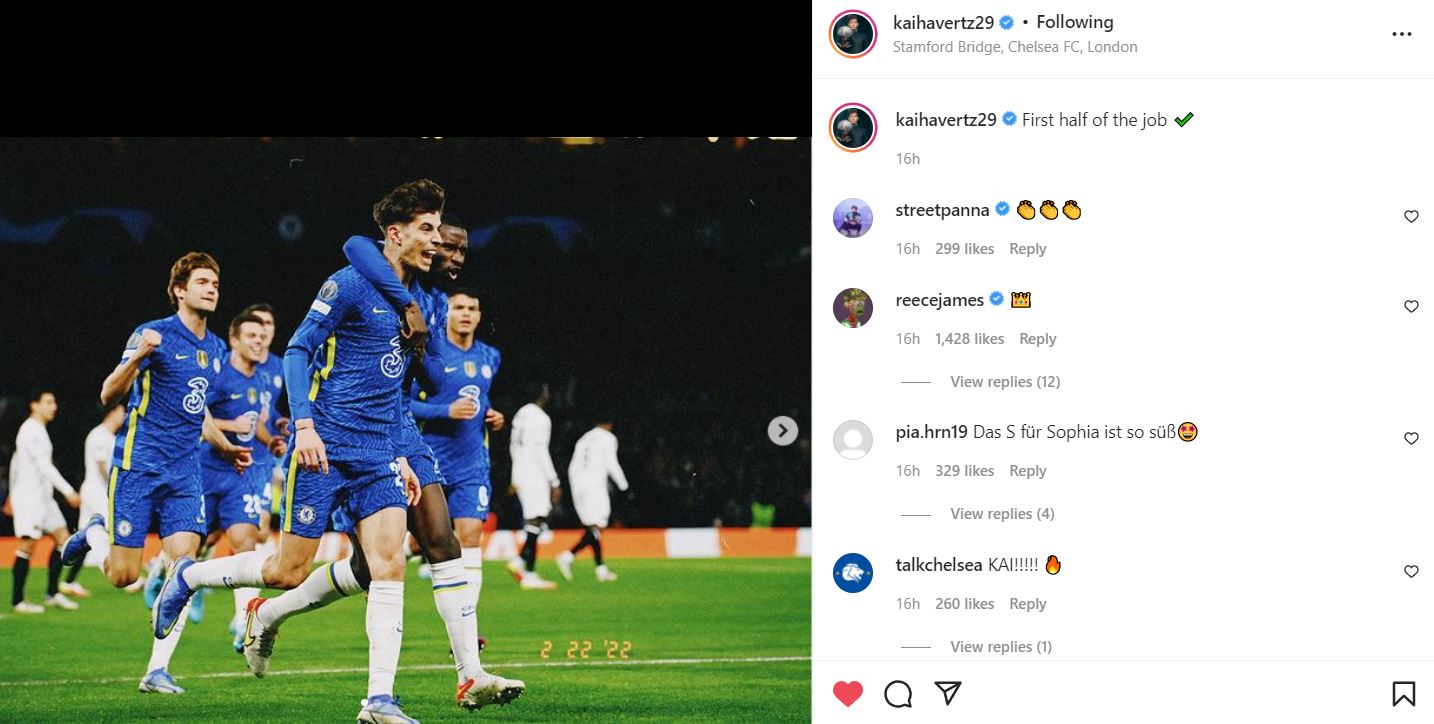Image resolution: width=1434 pixels, height=724 pixels.
Task: Open streetpanna's profile avatar
Action: (x=853, y=218)
